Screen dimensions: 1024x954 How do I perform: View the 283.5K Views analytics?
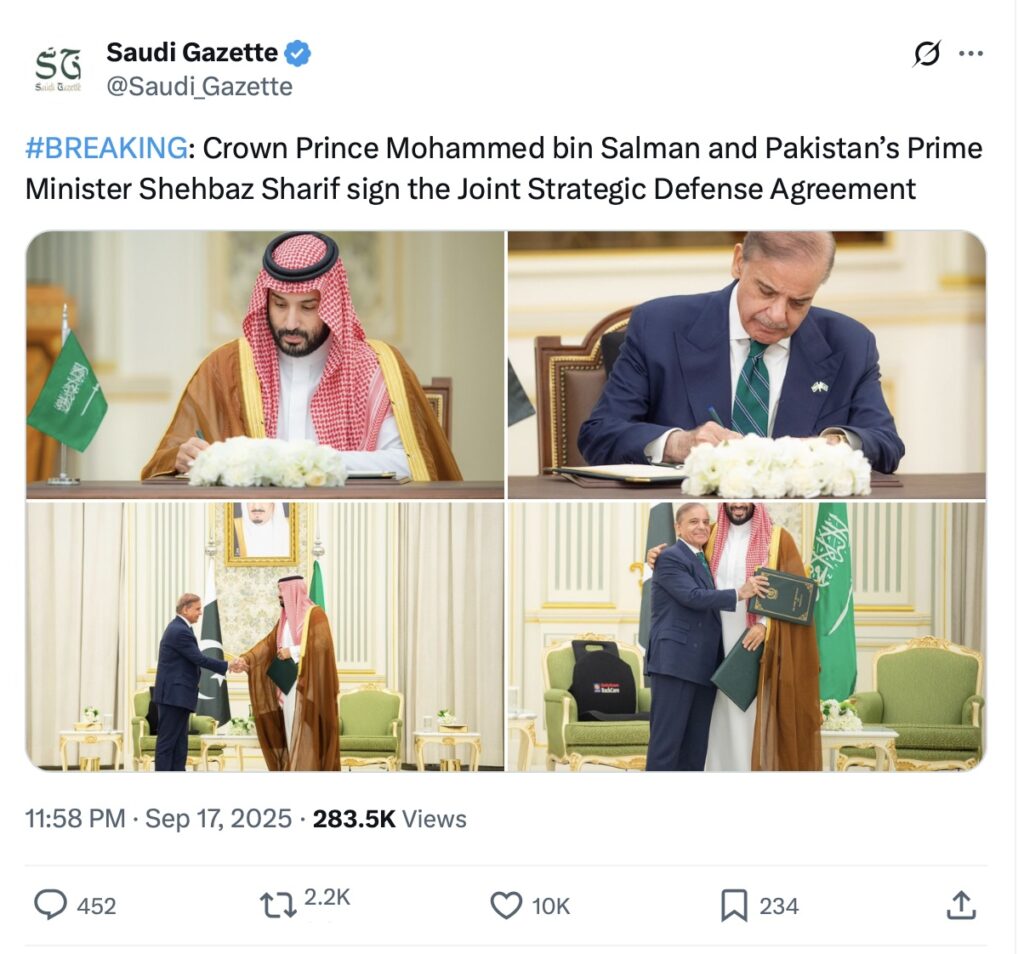[390, 818]
